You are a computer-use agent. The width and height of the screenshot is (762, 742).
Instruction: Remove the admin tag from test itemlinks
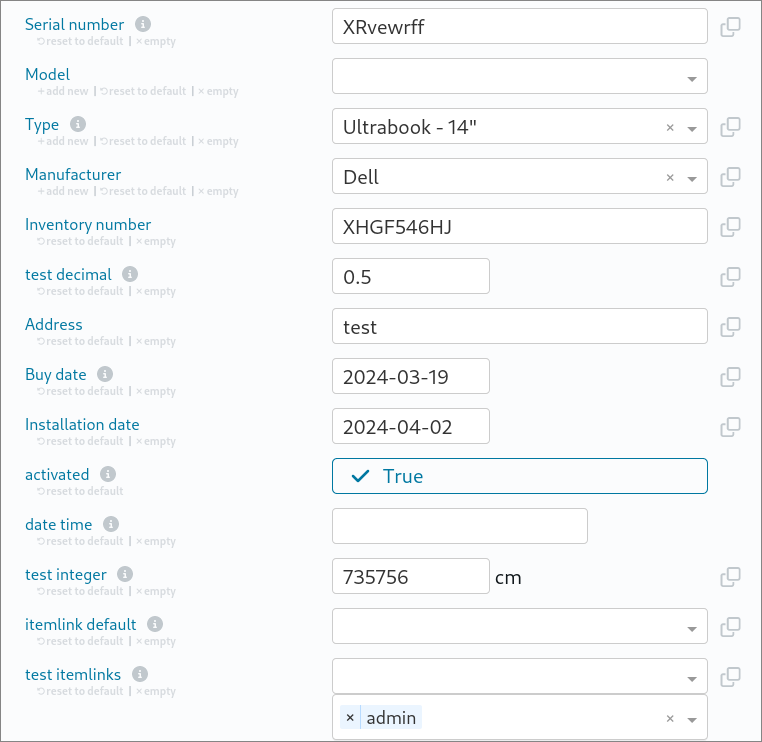pyautogui.click(x=350, y=718)
